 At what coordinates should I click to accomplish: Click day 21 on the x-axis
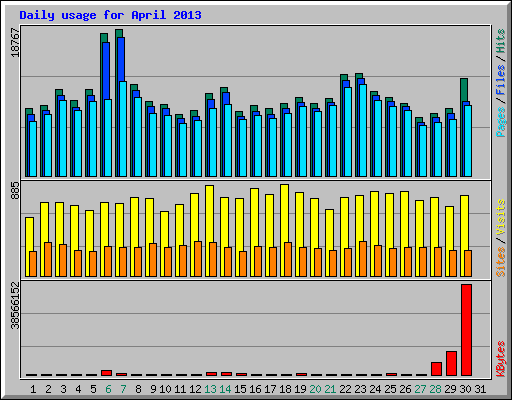click(330, 389)
